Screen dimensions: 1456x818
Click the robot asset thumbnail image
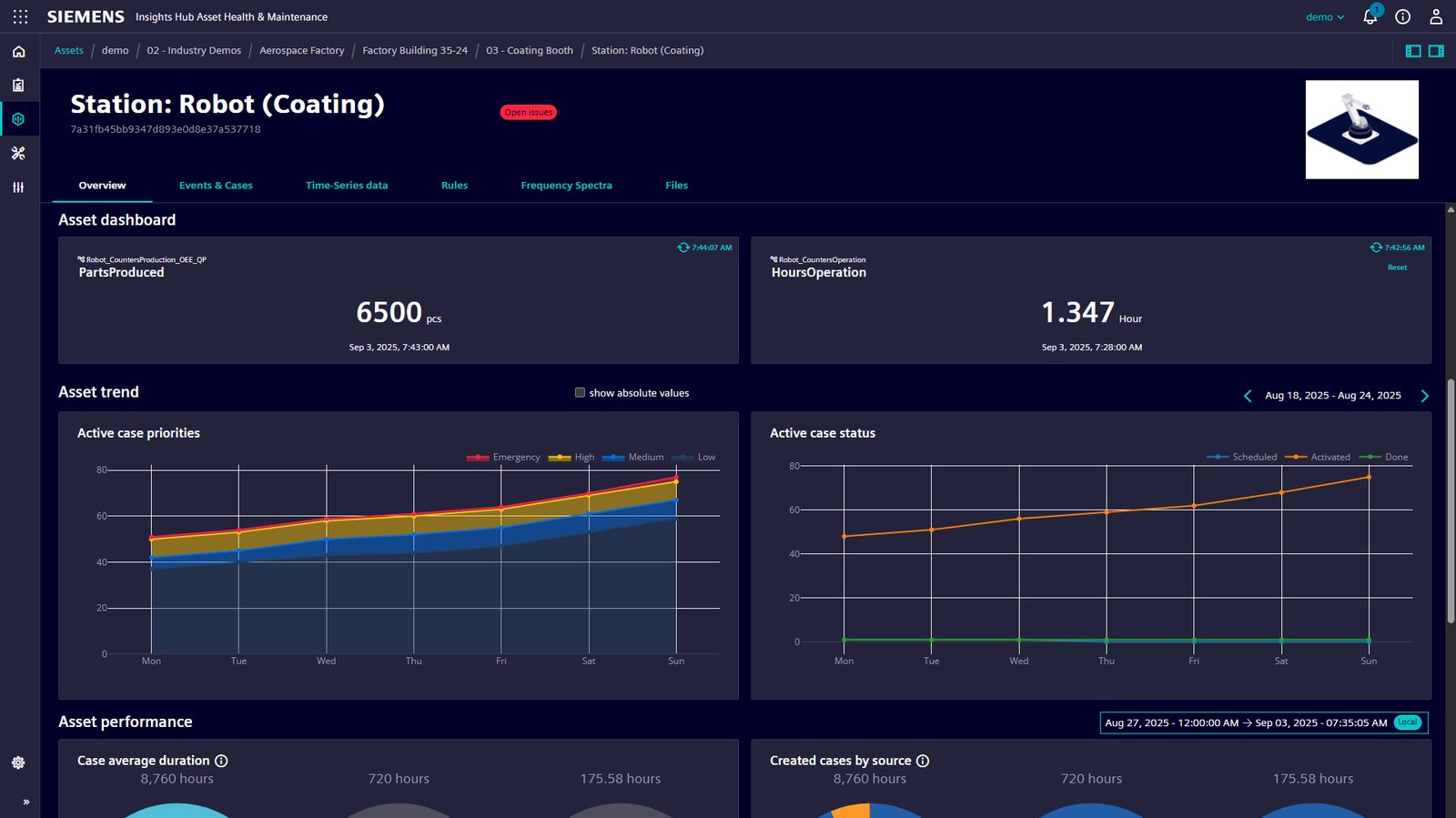pyautogui.click(x=1361, y=129)
